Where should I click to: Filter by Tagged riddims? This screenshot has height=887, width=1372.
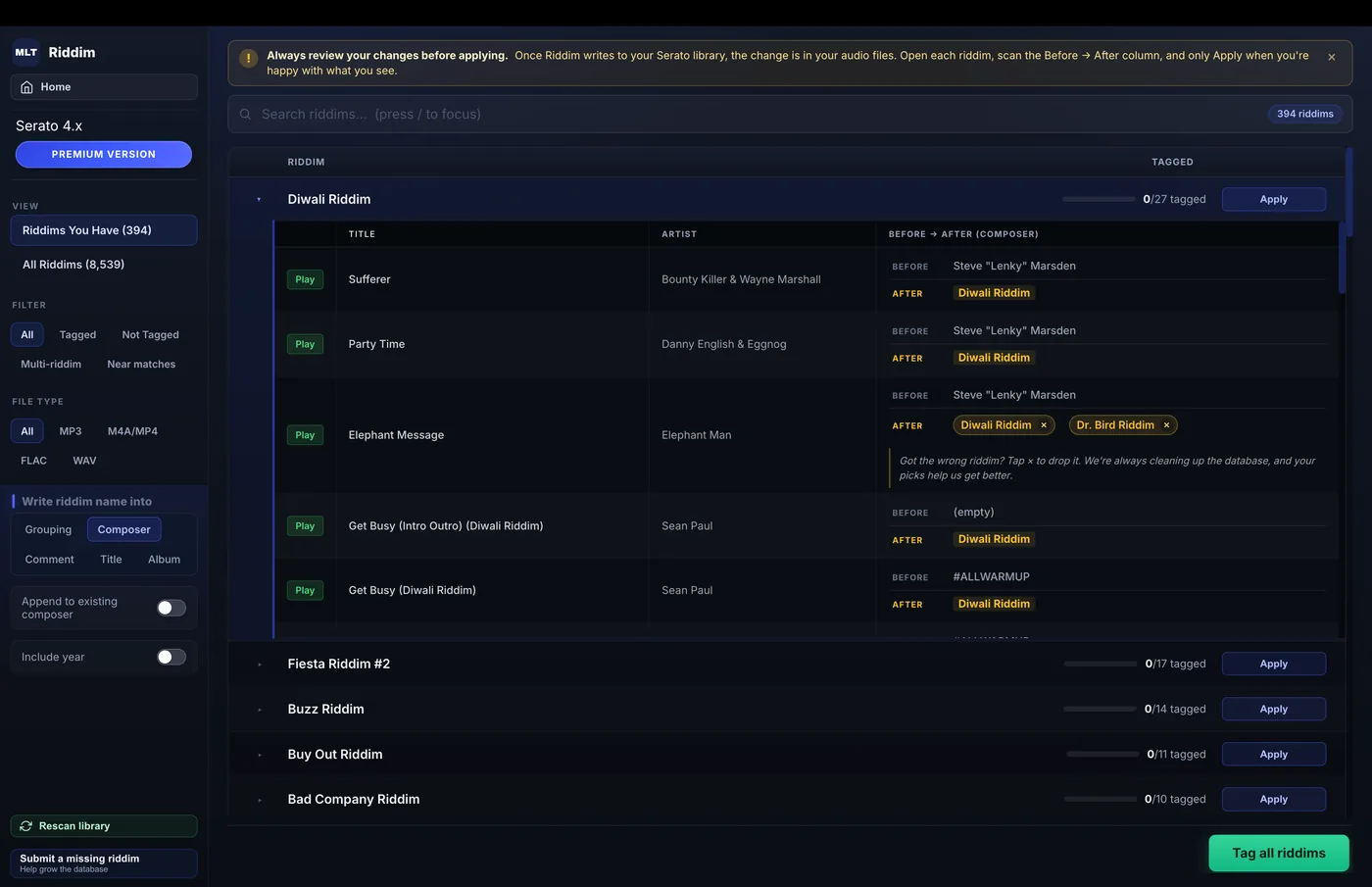(77, 335)
